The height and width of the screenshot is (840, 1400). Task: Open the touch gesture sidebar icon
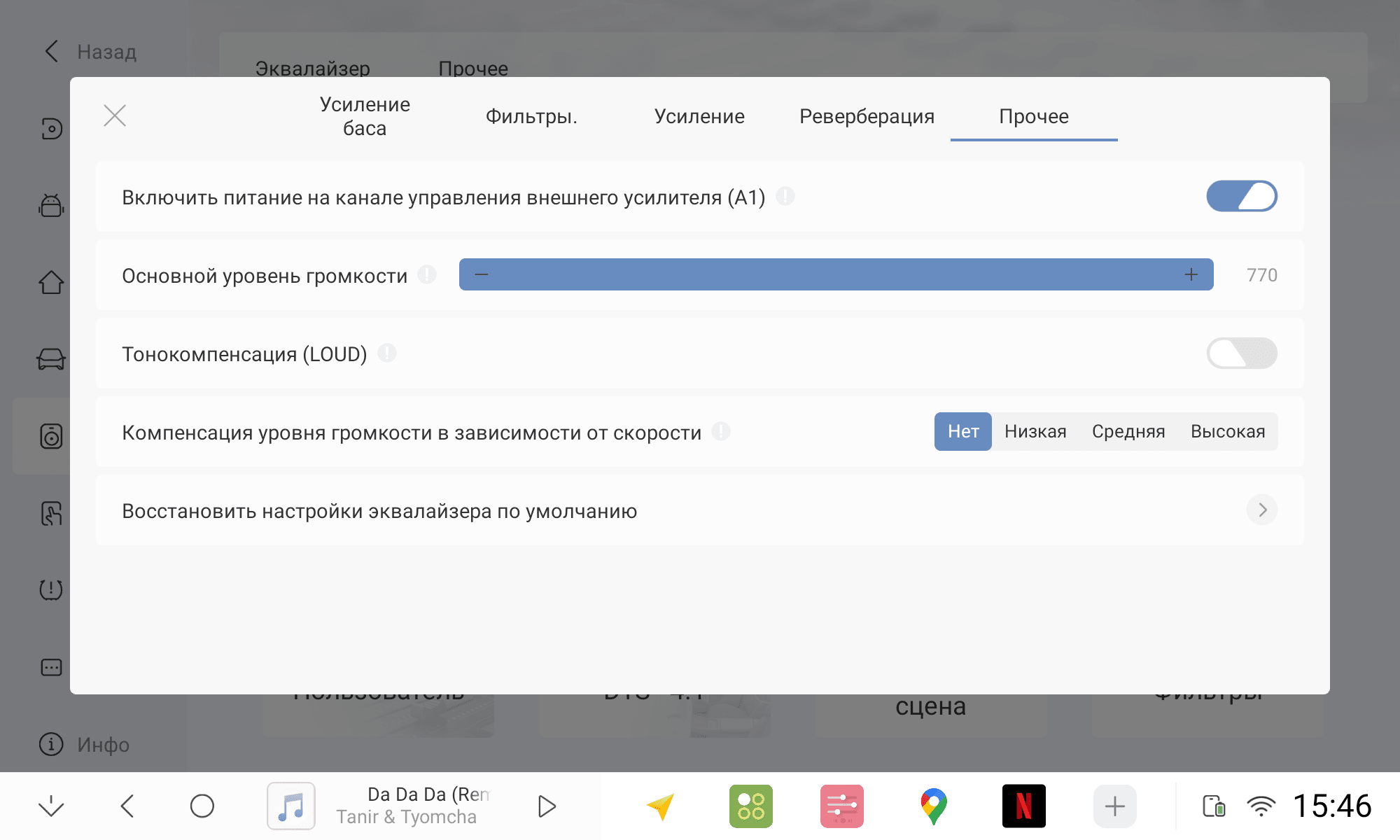(x=51, y=513)
